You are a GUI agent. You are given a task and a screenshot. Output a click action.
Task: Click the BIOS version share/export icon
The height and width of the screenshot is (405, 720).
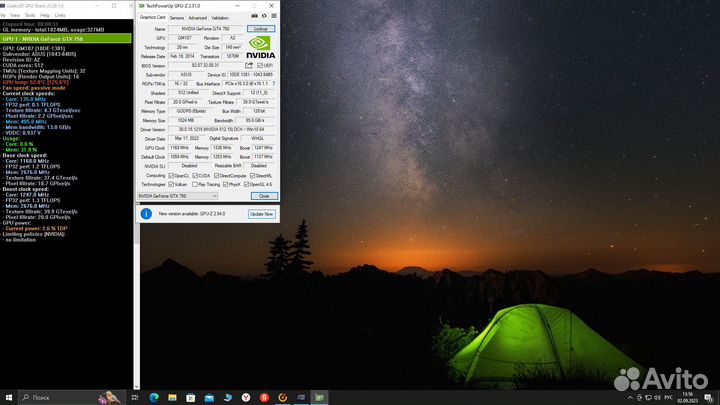click(x=247, y=64)
